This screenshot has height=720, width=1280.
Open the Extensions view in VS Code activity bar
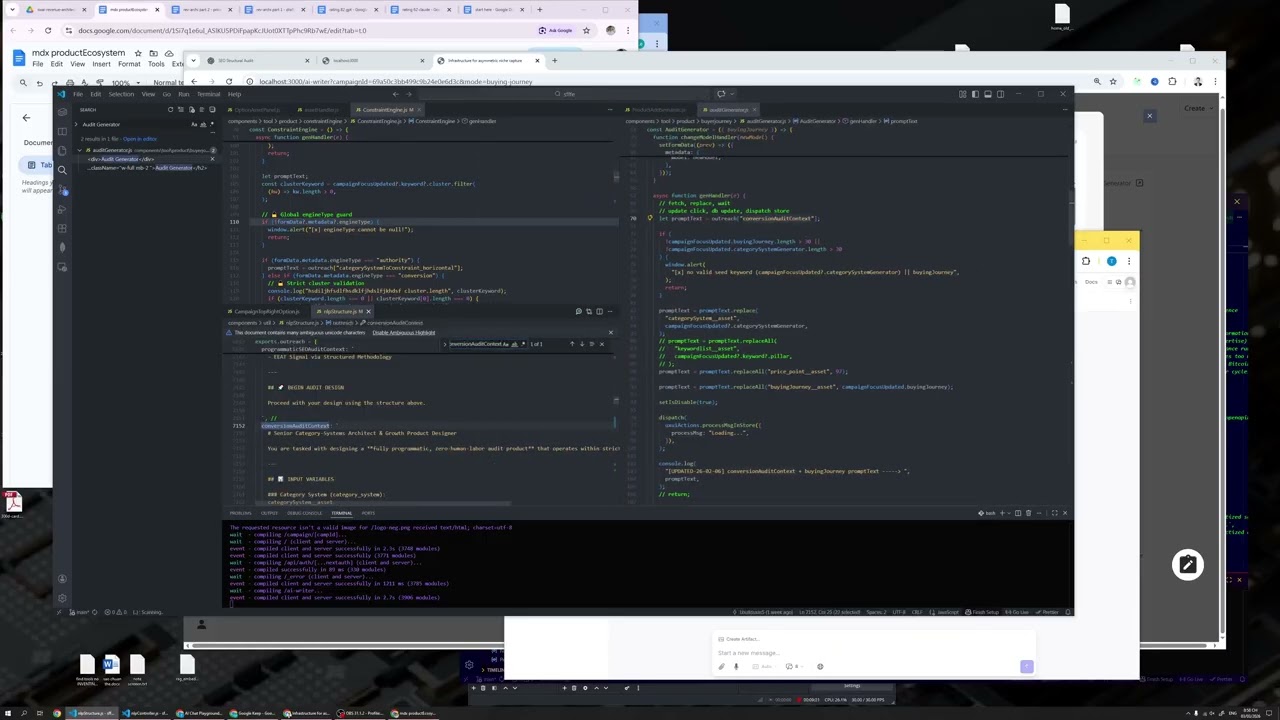coord(61,228)
